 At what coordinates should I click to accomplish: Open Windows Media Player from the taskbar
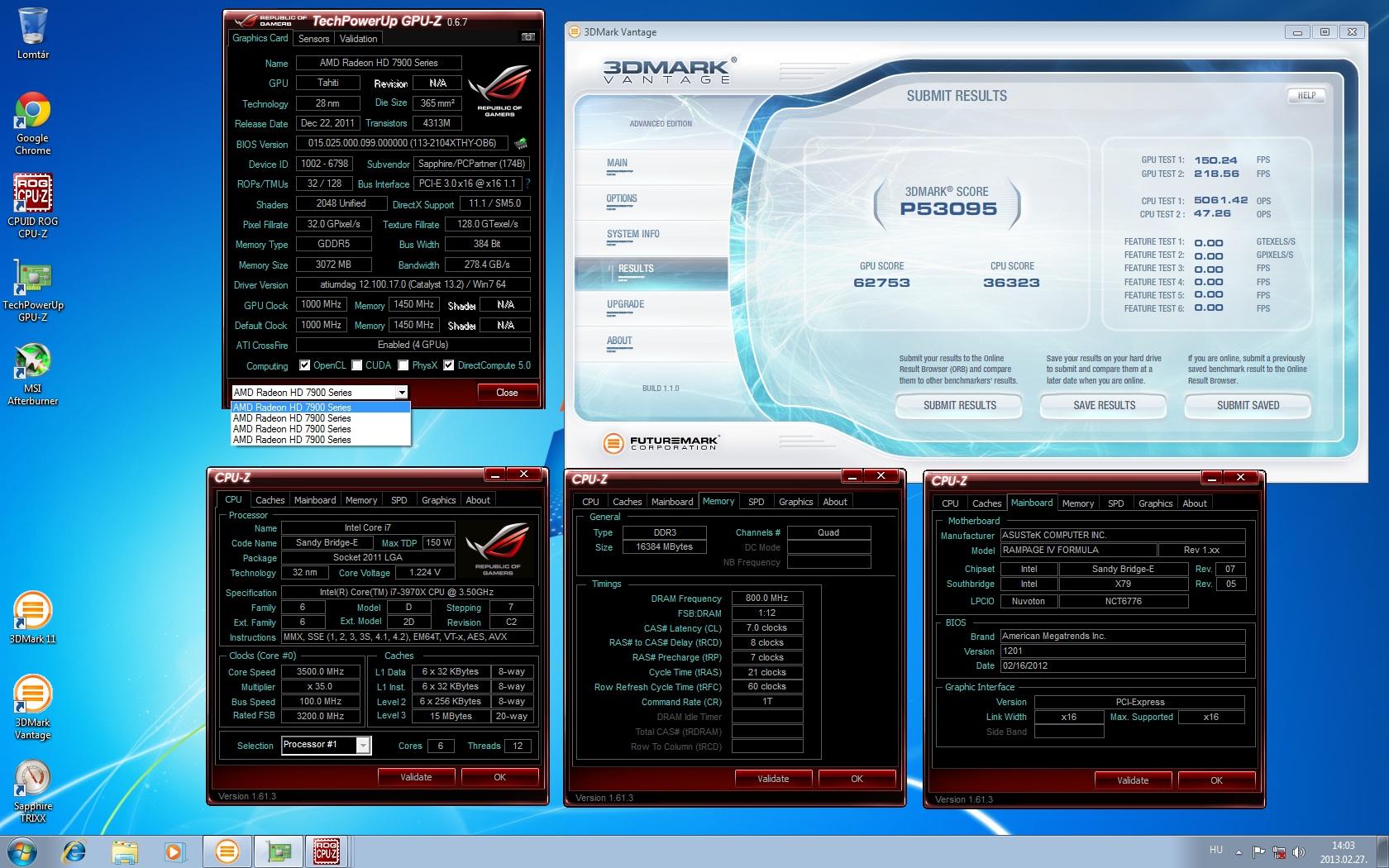tap(174, 851)
